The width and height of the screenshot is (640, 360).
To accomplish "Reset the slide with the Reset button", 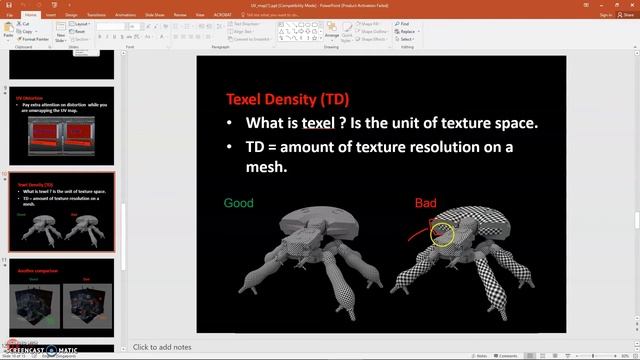I will [x=77, y=31].
